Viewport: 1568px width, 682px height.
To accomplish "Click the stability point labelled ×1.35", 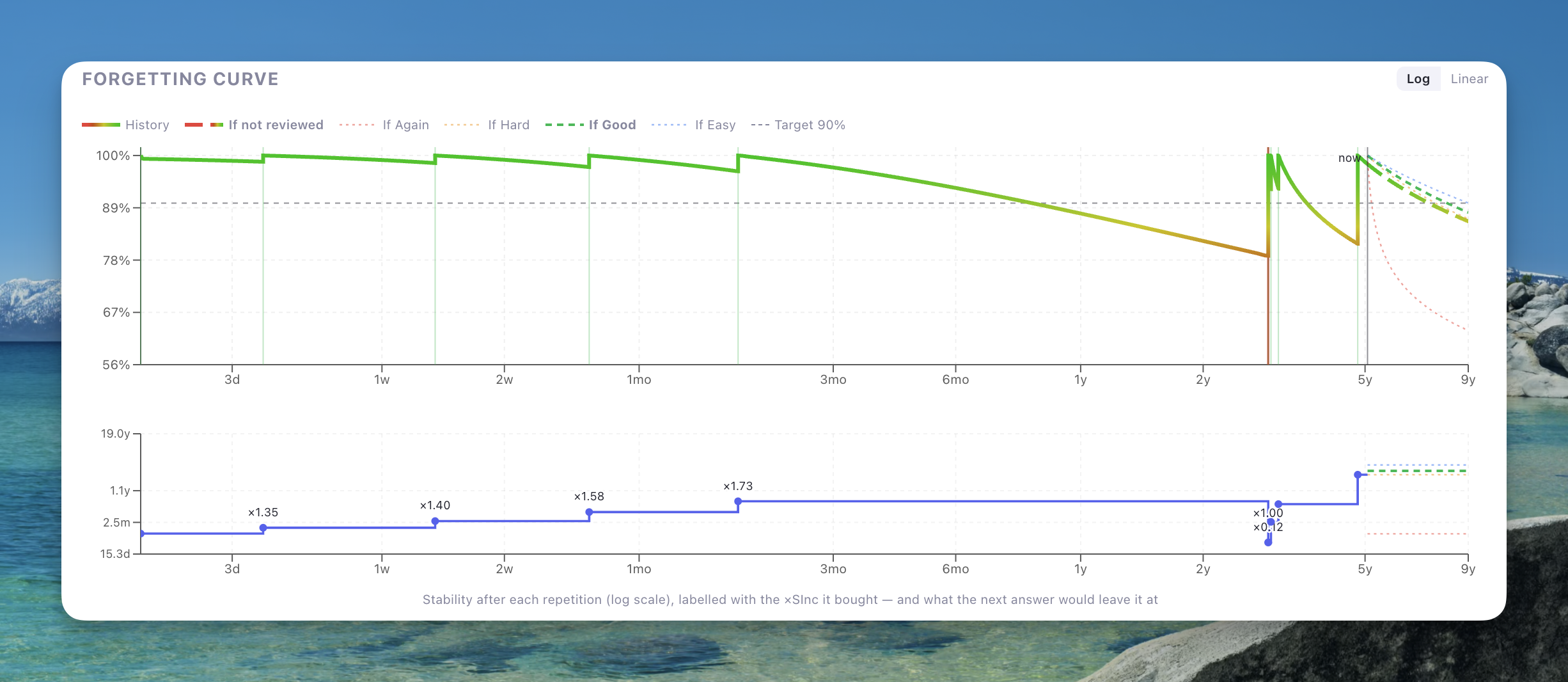I will point(263,528).
